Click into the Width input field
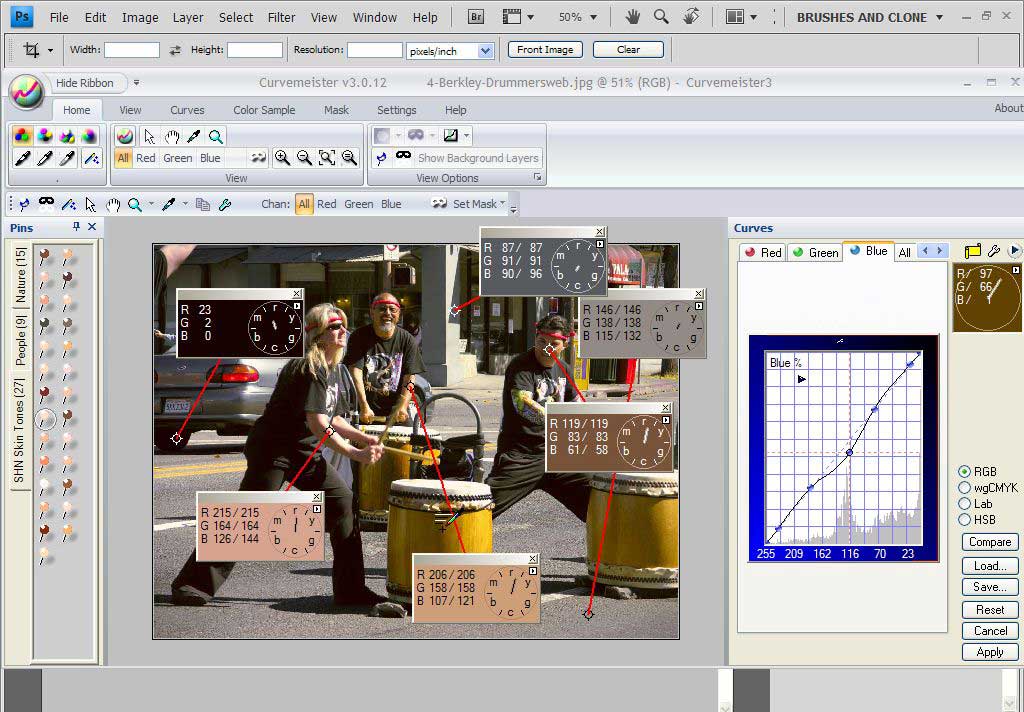Image resolution: width=1024 pixels, height=712 pixels. click(132, 50)
